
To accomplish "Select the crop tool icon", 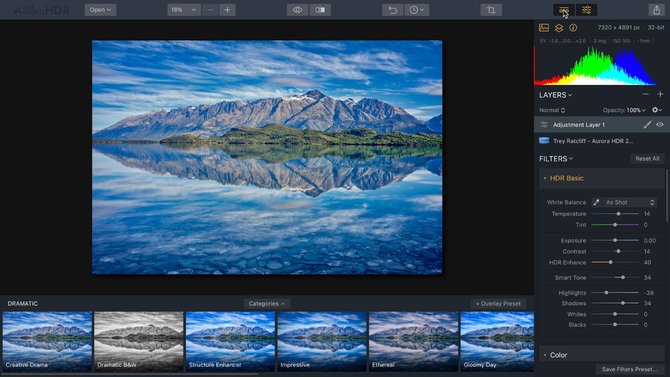I will coord(491,10).
